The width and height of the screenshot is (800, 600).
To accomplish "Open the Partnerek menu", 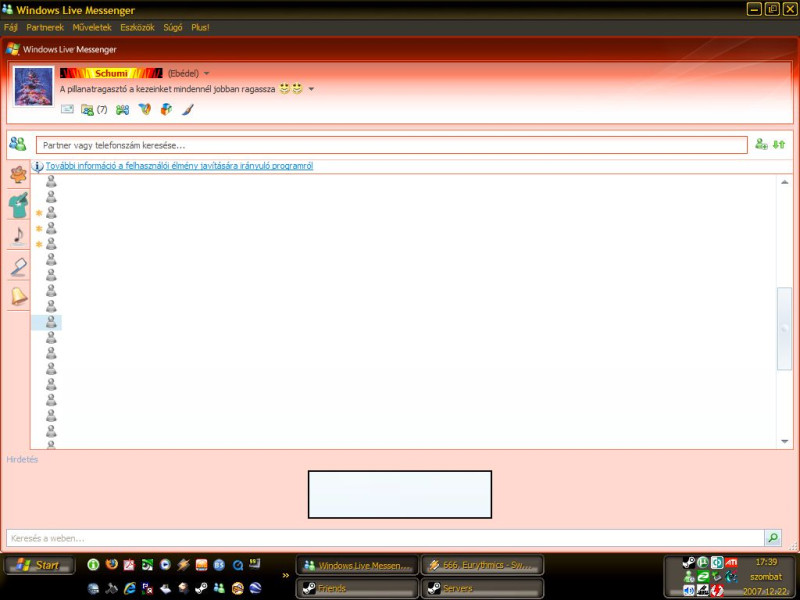I will click(45, 28).
